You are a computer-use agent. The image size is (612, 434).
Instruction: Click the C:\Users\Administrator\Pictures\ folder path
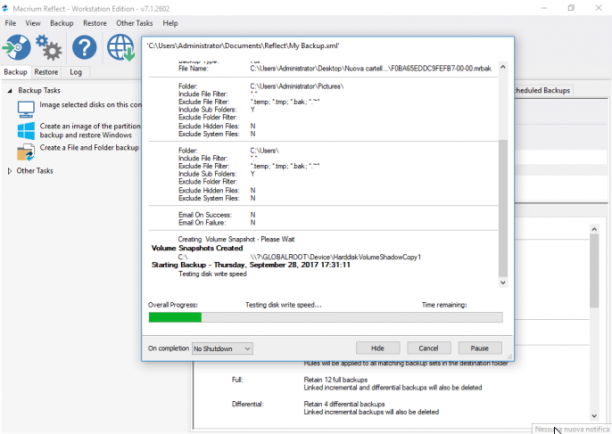pos(297,86)
